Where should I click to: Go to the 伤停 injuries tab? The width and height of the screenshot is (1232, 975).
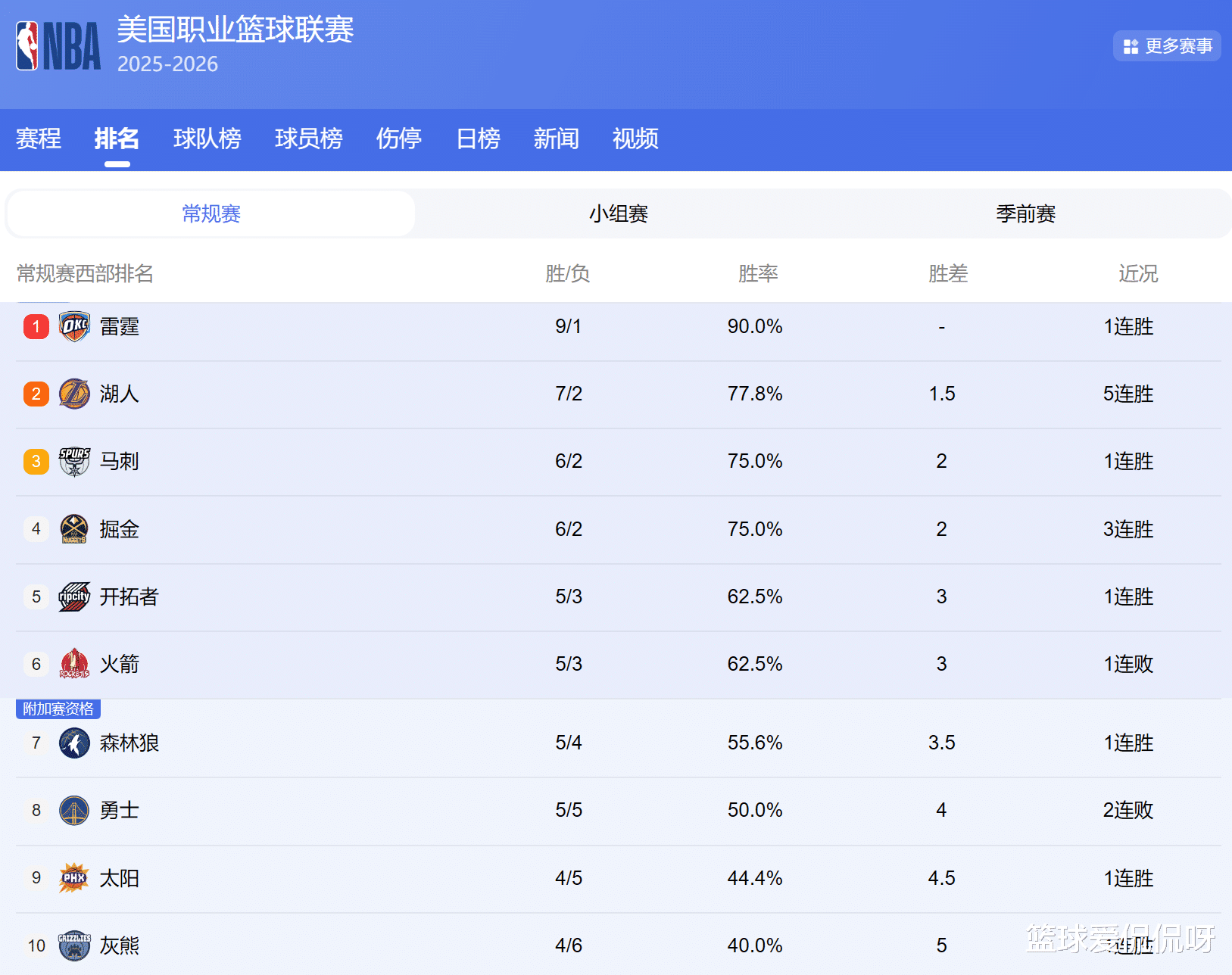(x=399, y=139)
